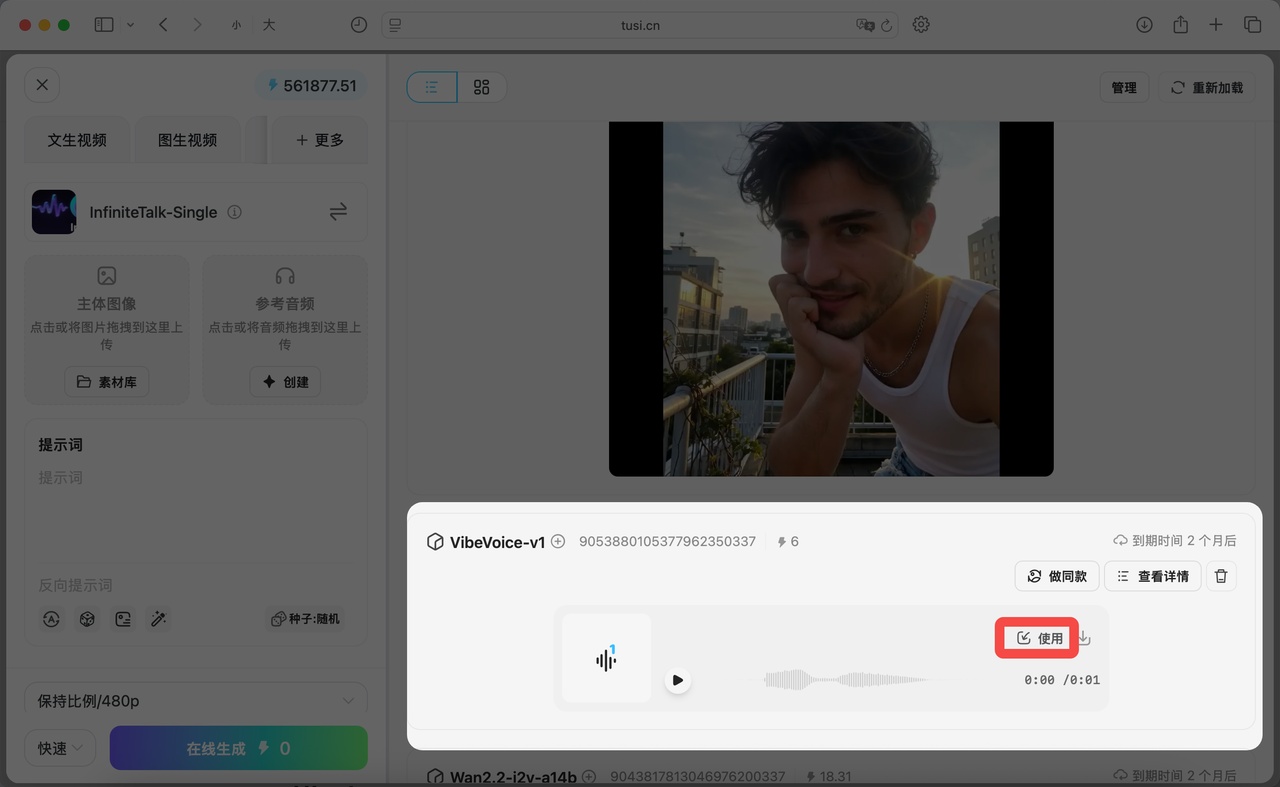
Task: Toggle the 种子:随机 seed option
Action: 305,619
